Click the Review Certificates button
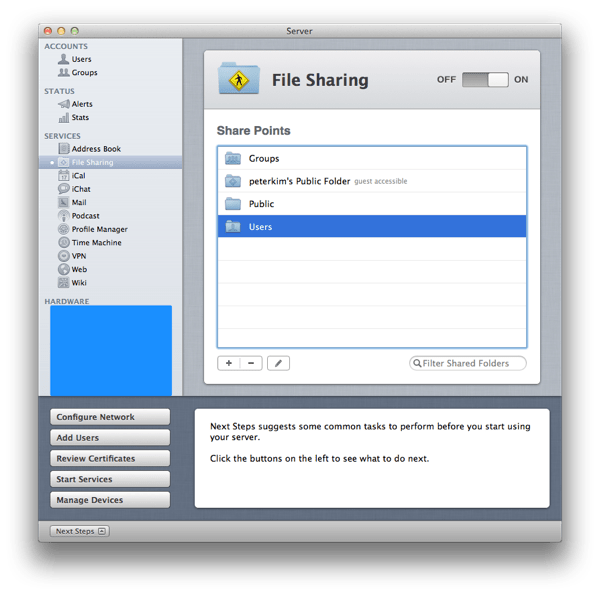Screen dimensions: 600x595 pos(110,458)
